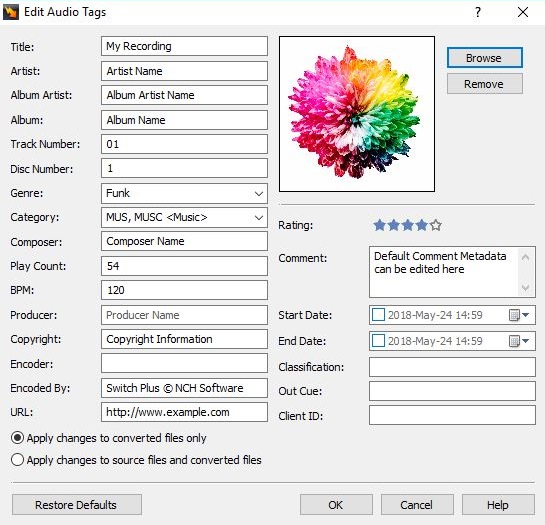Click the Artist input field
Screen dimensions: 545x525
(x=184, y=71)
